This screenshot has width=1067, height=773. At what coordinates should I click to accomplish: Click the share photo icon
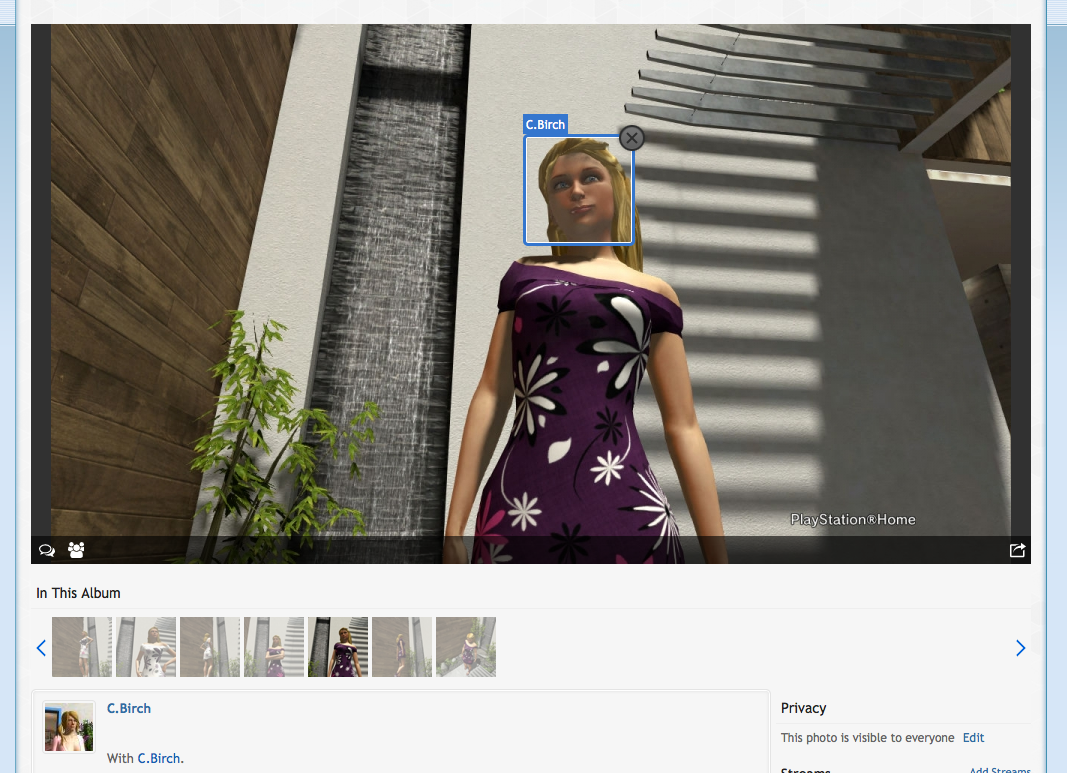[x=1017, y=550]
